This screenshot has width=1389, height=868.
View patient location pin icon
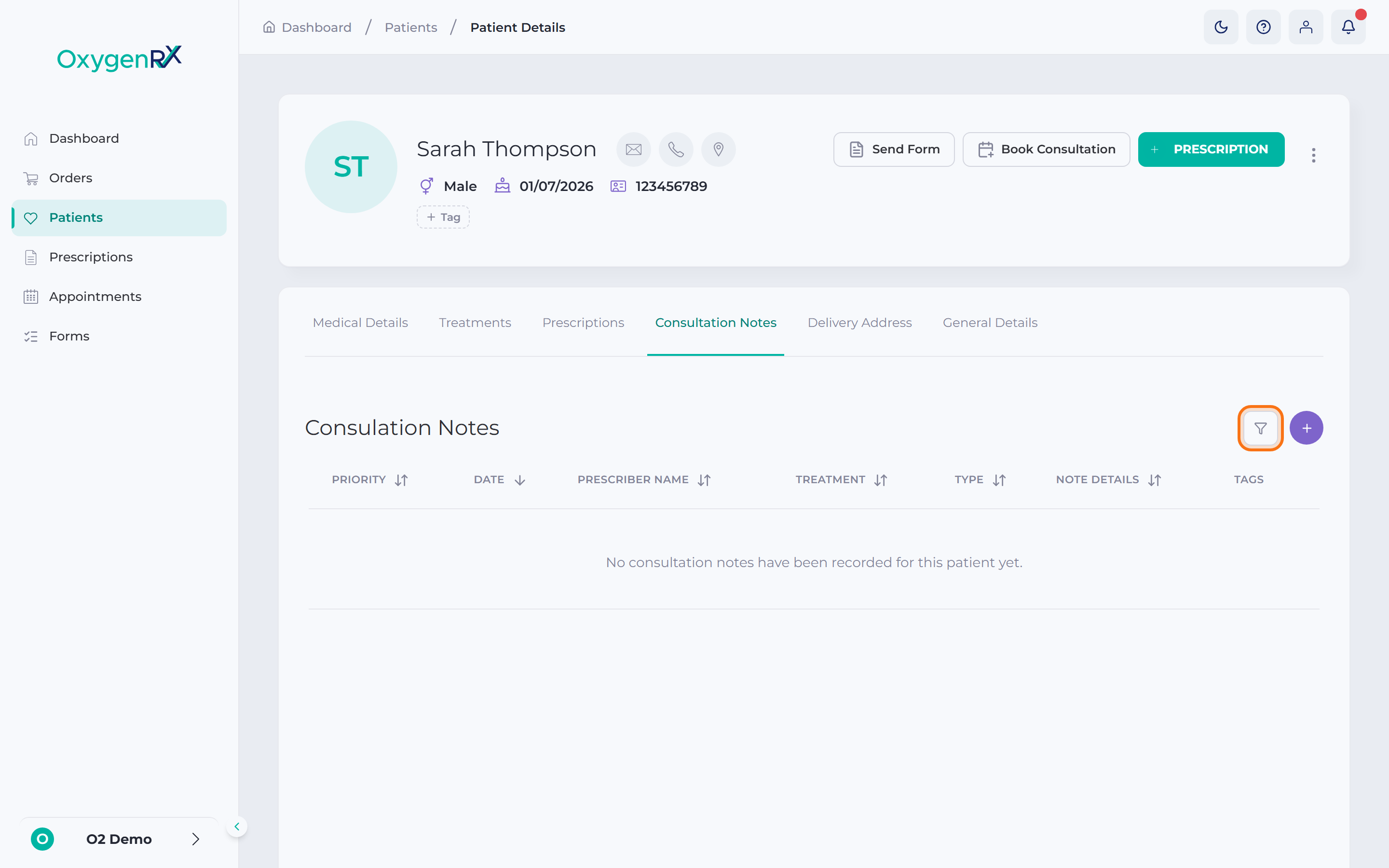point(719,149)
